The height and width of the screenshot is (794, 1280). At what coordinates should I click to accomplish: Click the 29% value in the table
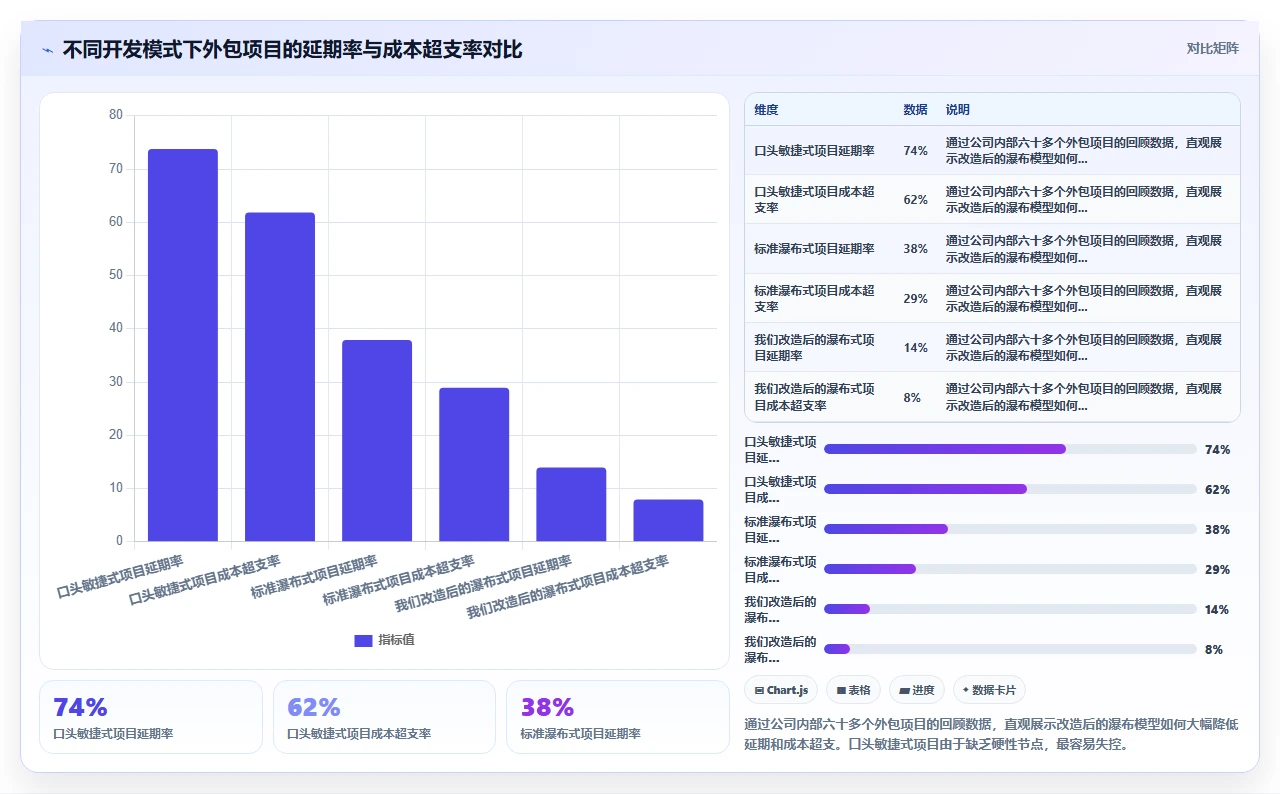click(x=915, y=298)
